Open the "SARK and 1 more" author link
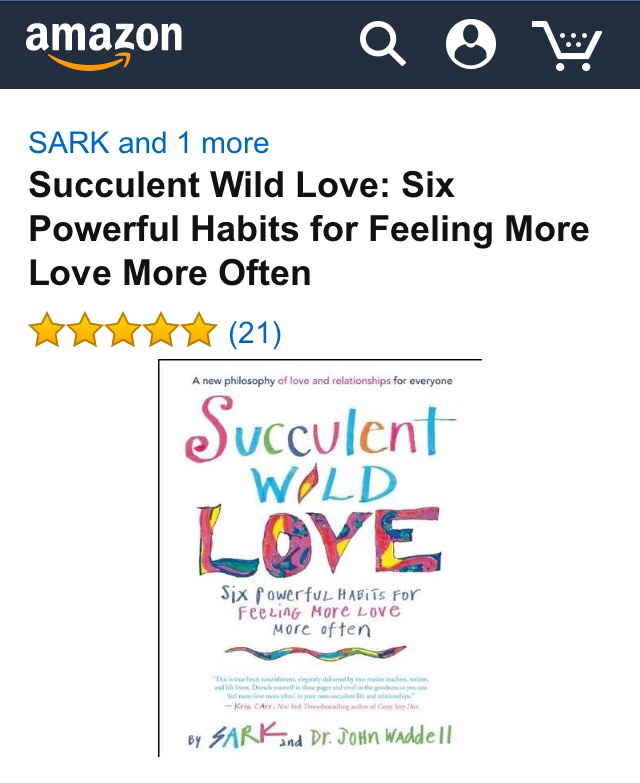The height and width of the screenshot is (783, 640). [149, 143]
